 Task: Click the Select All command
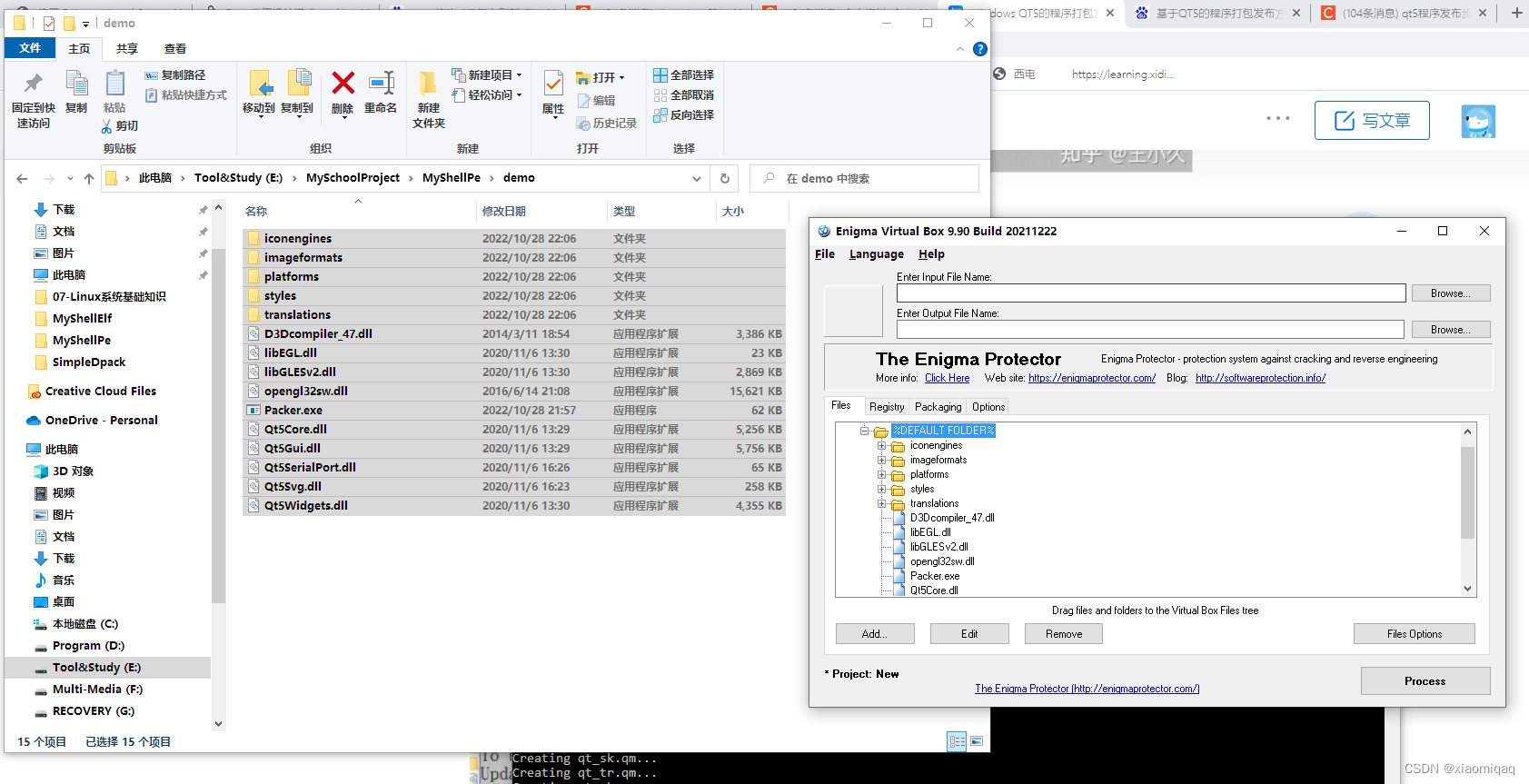(x=684, y=75)
